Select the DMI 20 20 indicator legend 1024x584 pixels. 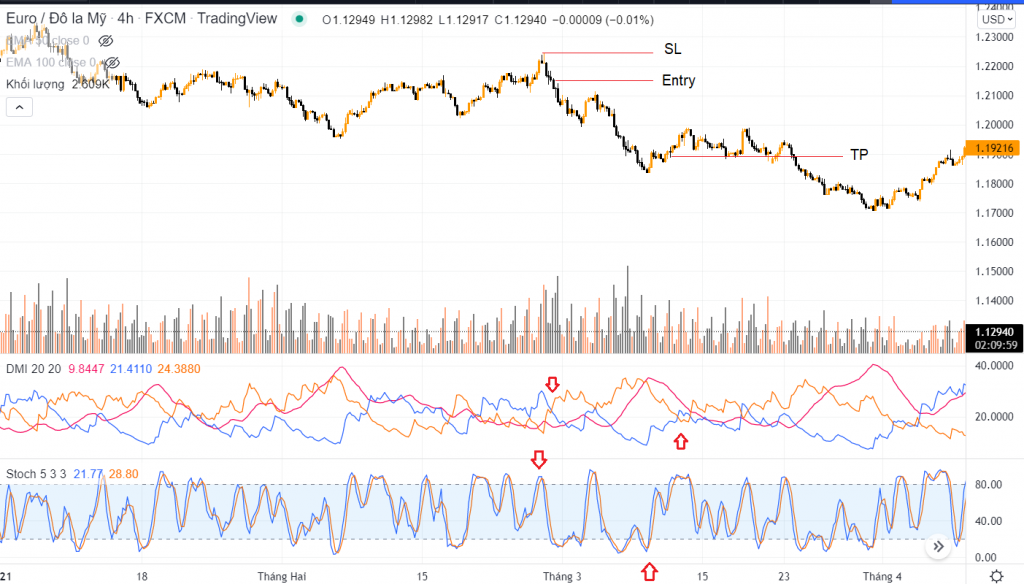(x=33, y=369)
